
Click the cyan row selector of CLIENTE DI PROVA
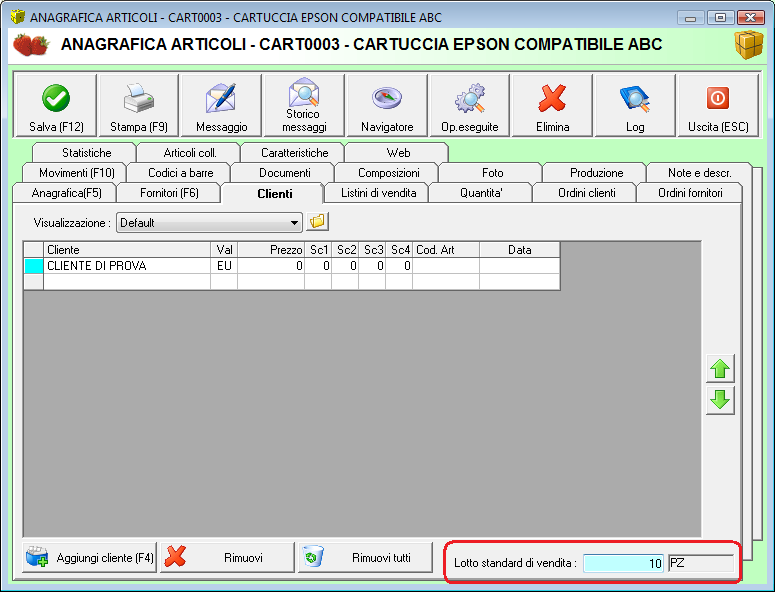(x=34, y=266)
